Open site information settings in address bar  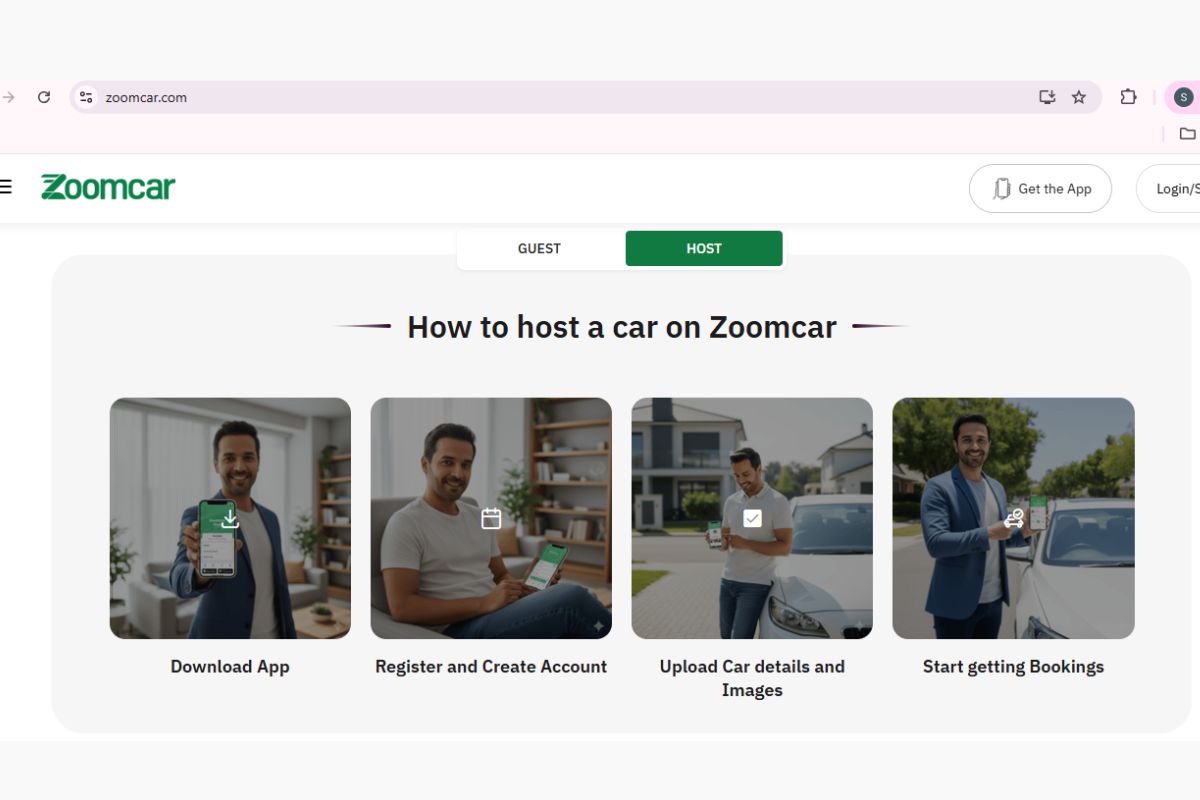point(85,97)
